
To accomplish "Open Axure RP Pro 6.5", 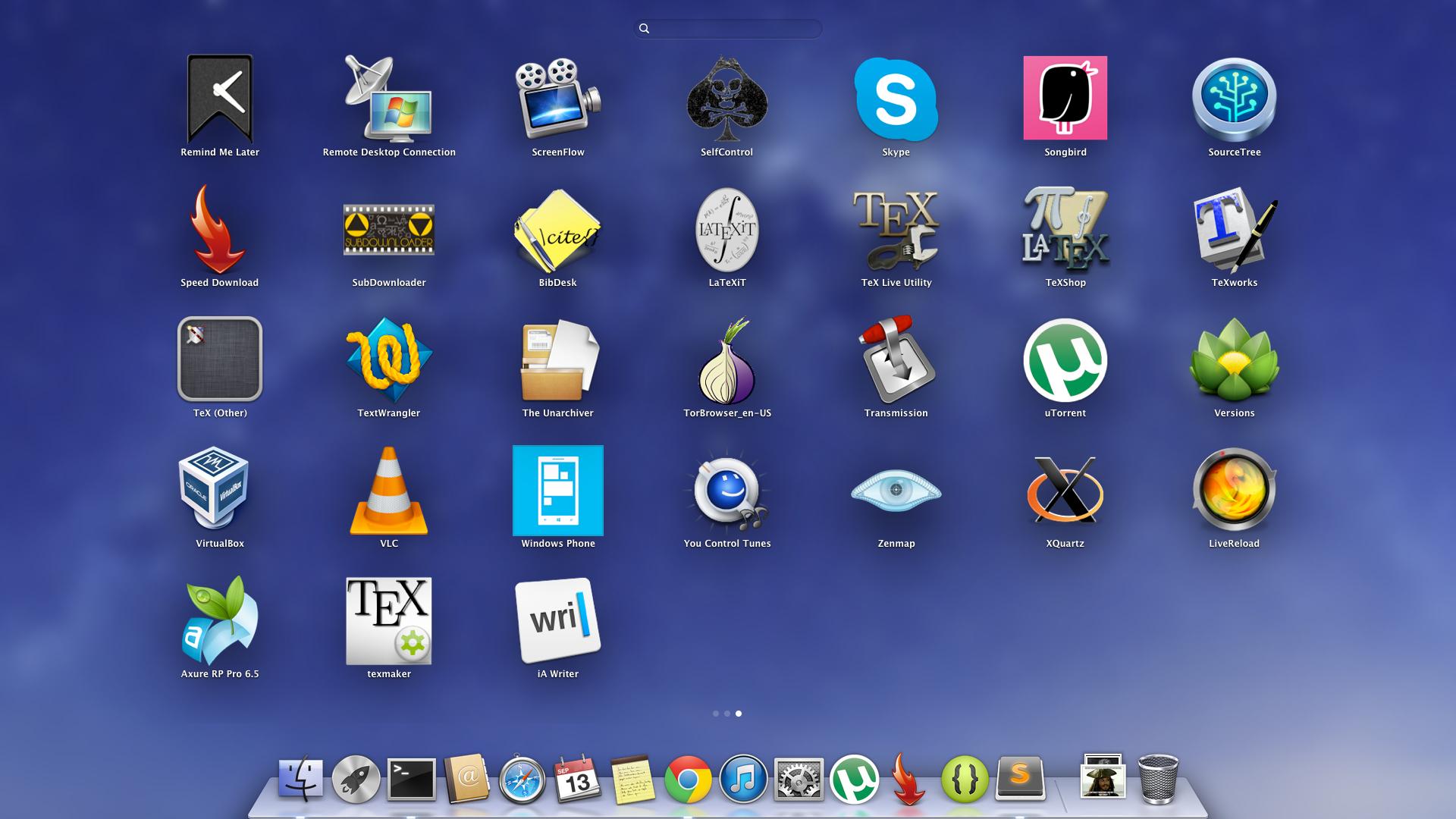I will [x=220, y=620].
